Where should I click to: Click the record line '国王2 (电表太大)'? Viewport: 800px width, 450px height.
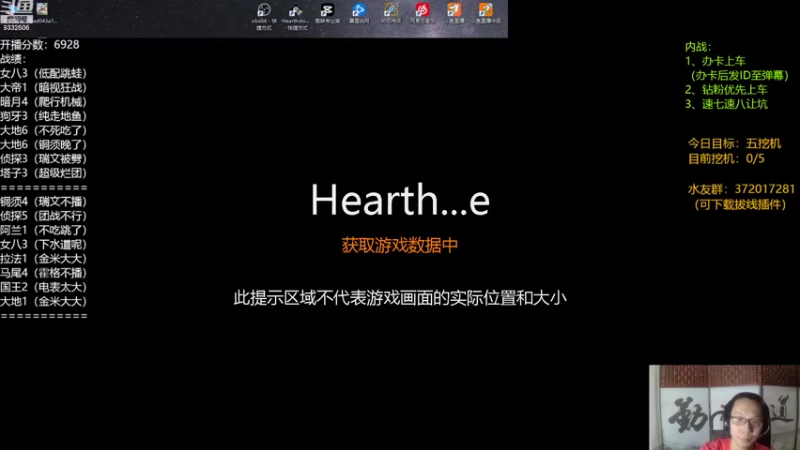43,287
